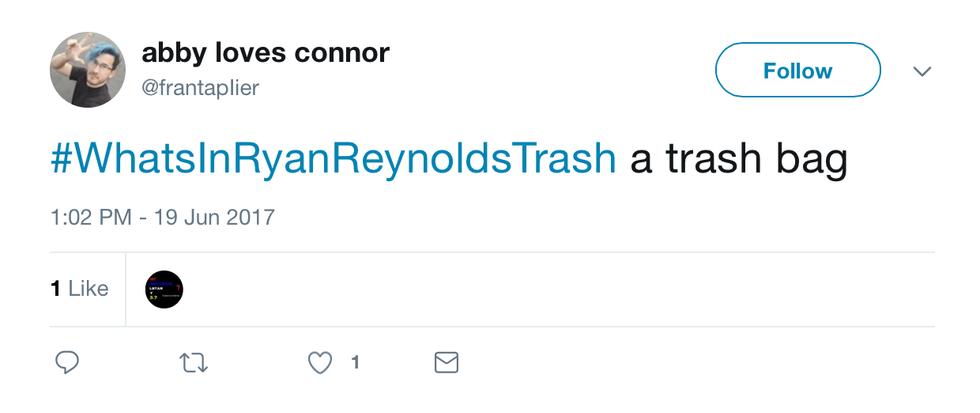The height and width of the screenshot is (413, 980).
Task: Open abby loves connor's profile picture
Action: point(88,70)
